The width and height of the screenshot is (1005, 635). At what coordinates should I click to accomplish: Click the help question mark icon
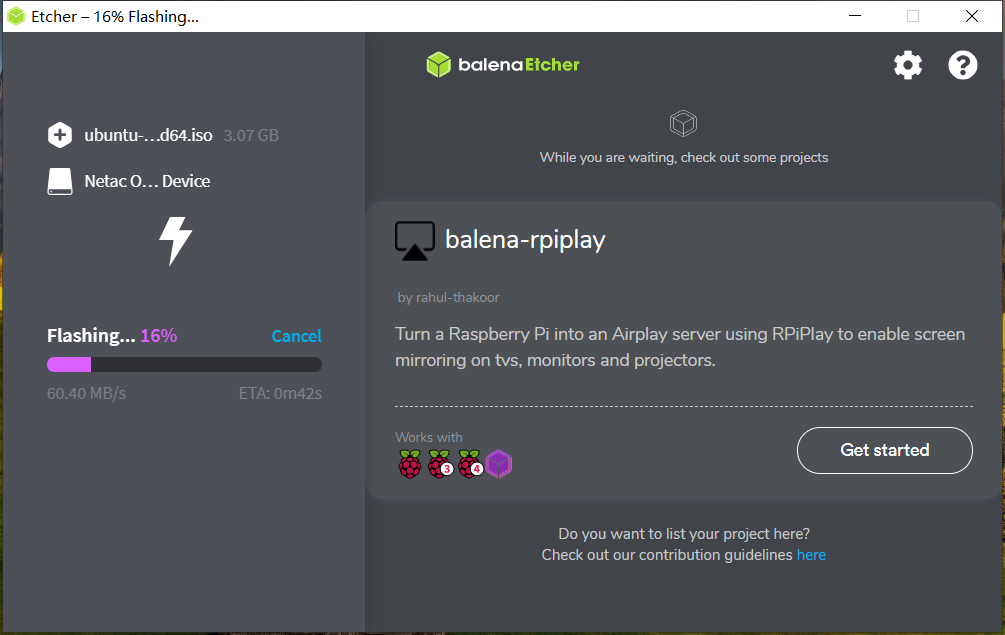point(962,66)
